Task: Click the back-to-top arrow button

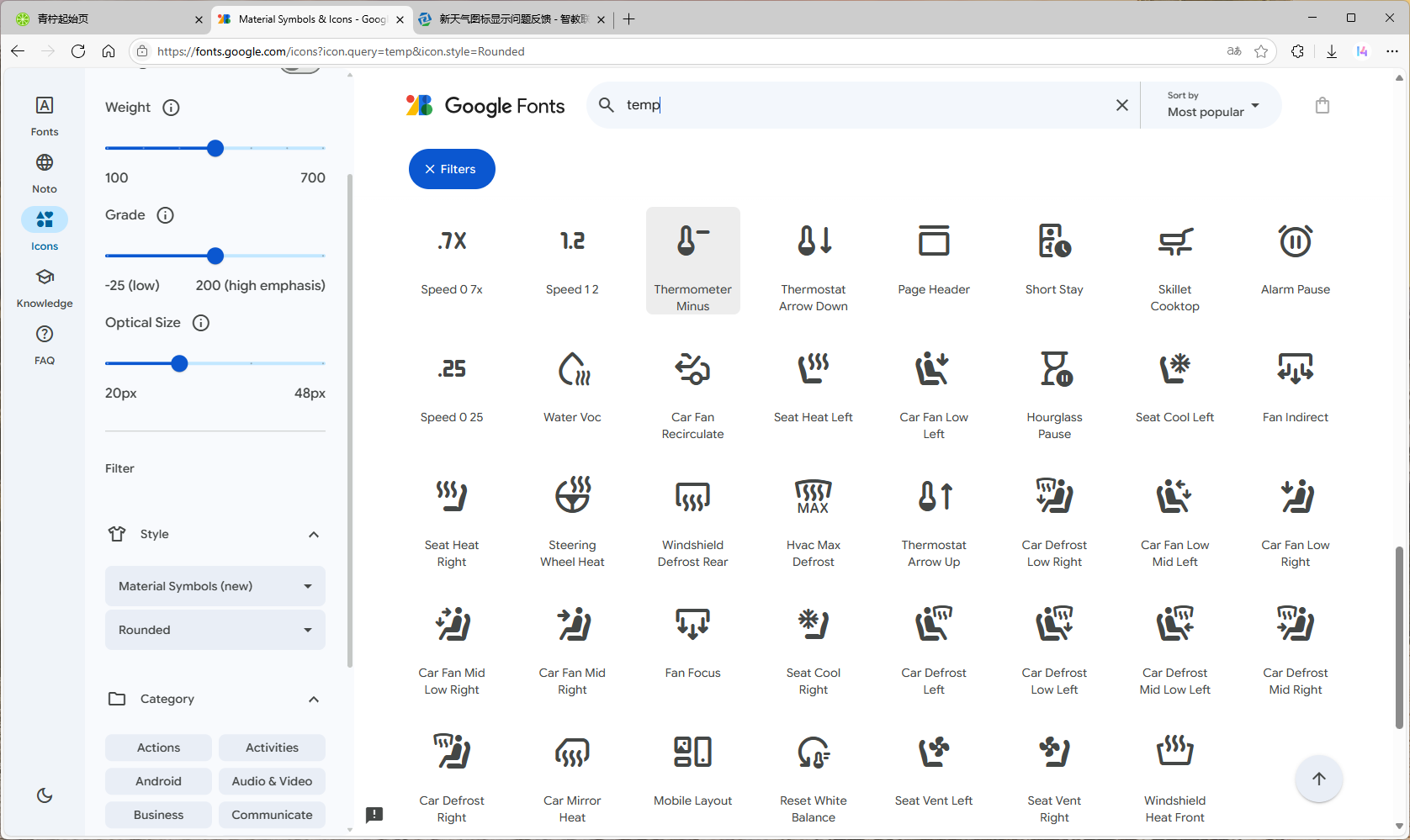Action: pyautogui.click(x=1319, y=779)
